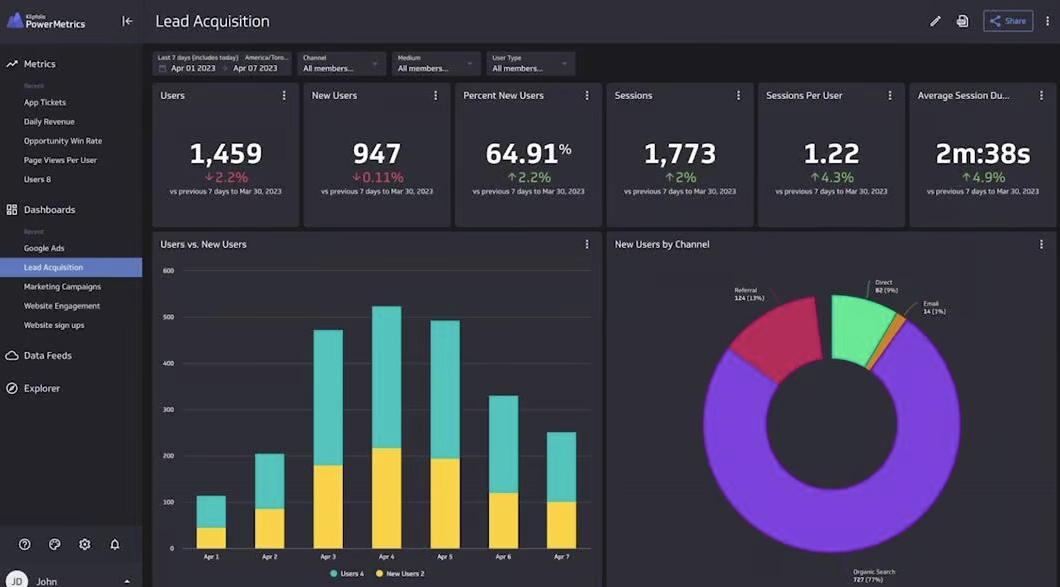The width and height of the screenshot is (1060, 587).
Task: Click the Share button
Action: coord(1007,20)
